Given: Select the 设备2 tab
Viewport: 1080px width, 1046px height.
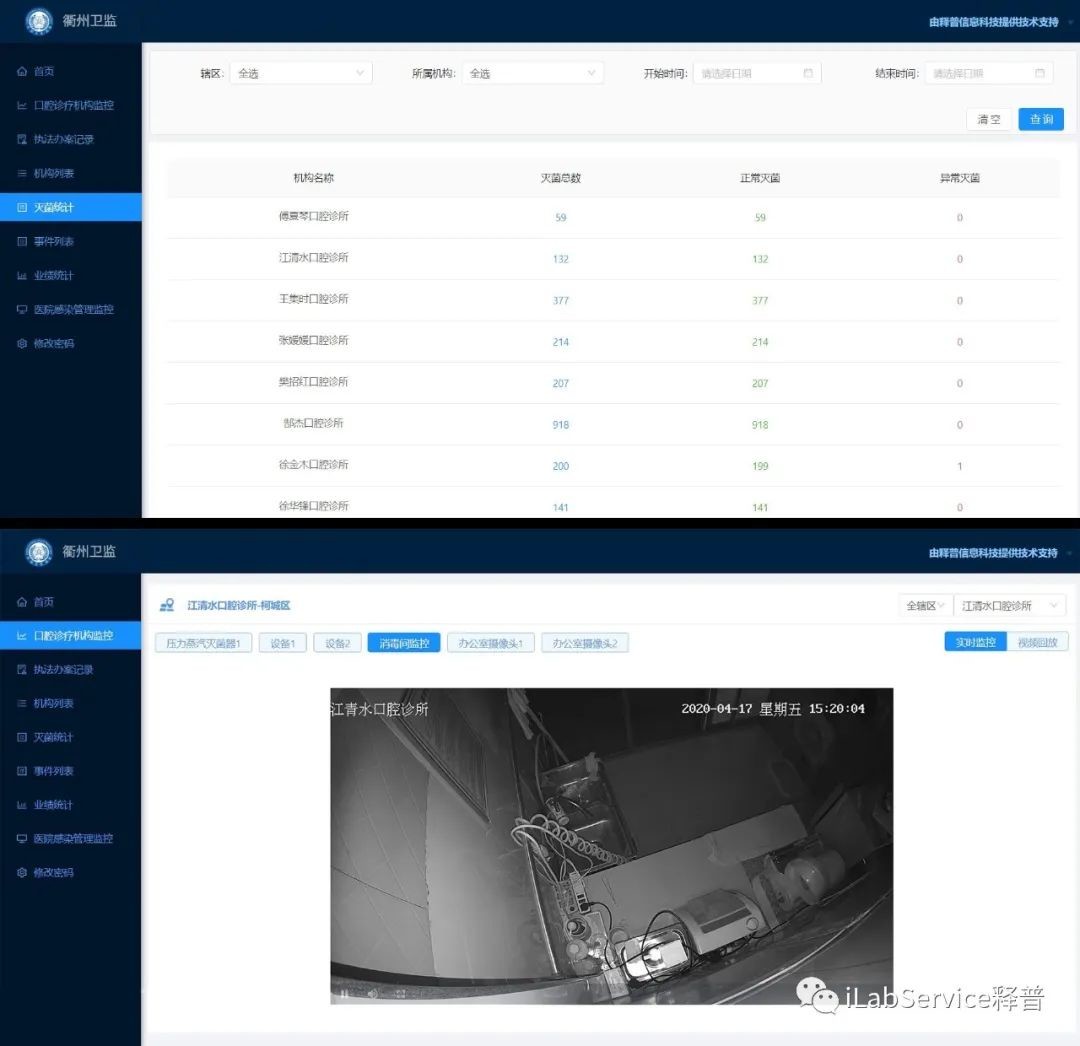Looking at the screenshot, I should point(338,643).
